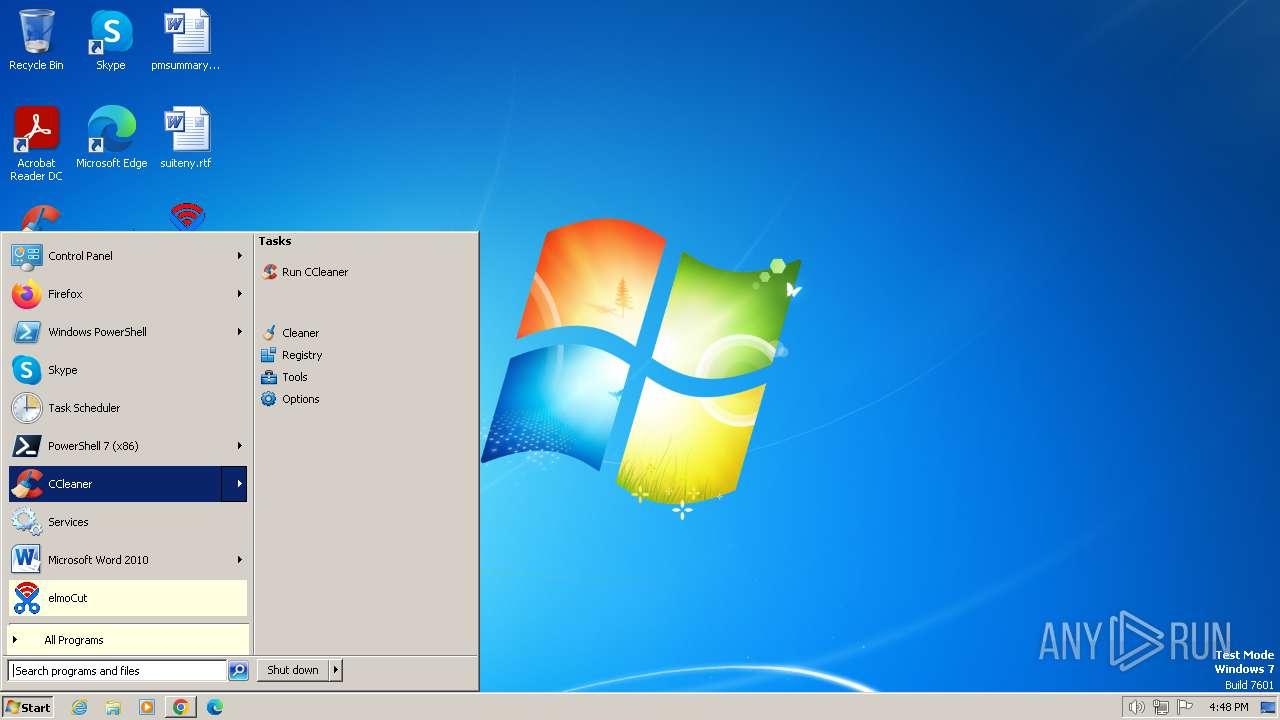Click the Tools toolbox icon

click(x=269, y=377)
